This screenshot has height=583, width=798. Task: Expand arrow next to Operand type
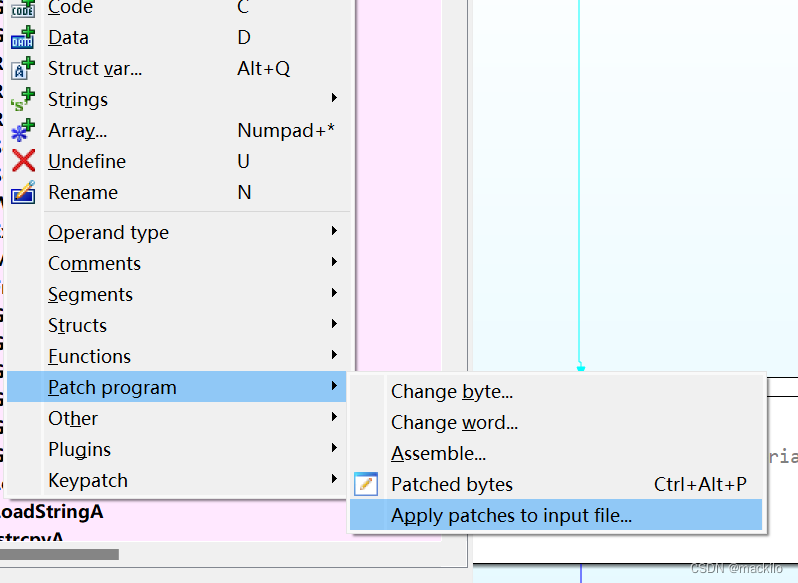[334, 231]
